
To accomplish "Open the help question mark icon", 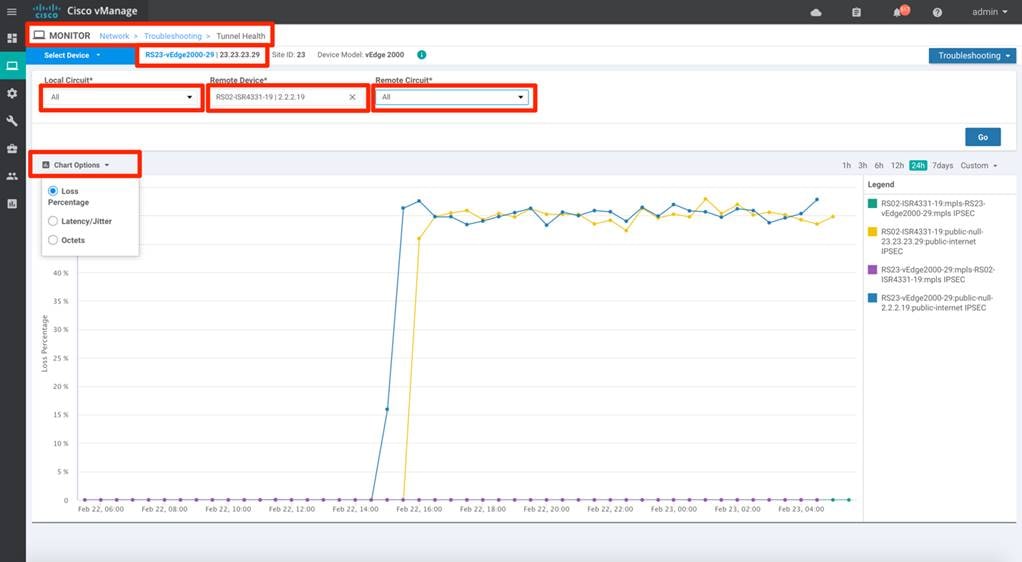I will 937,12.
